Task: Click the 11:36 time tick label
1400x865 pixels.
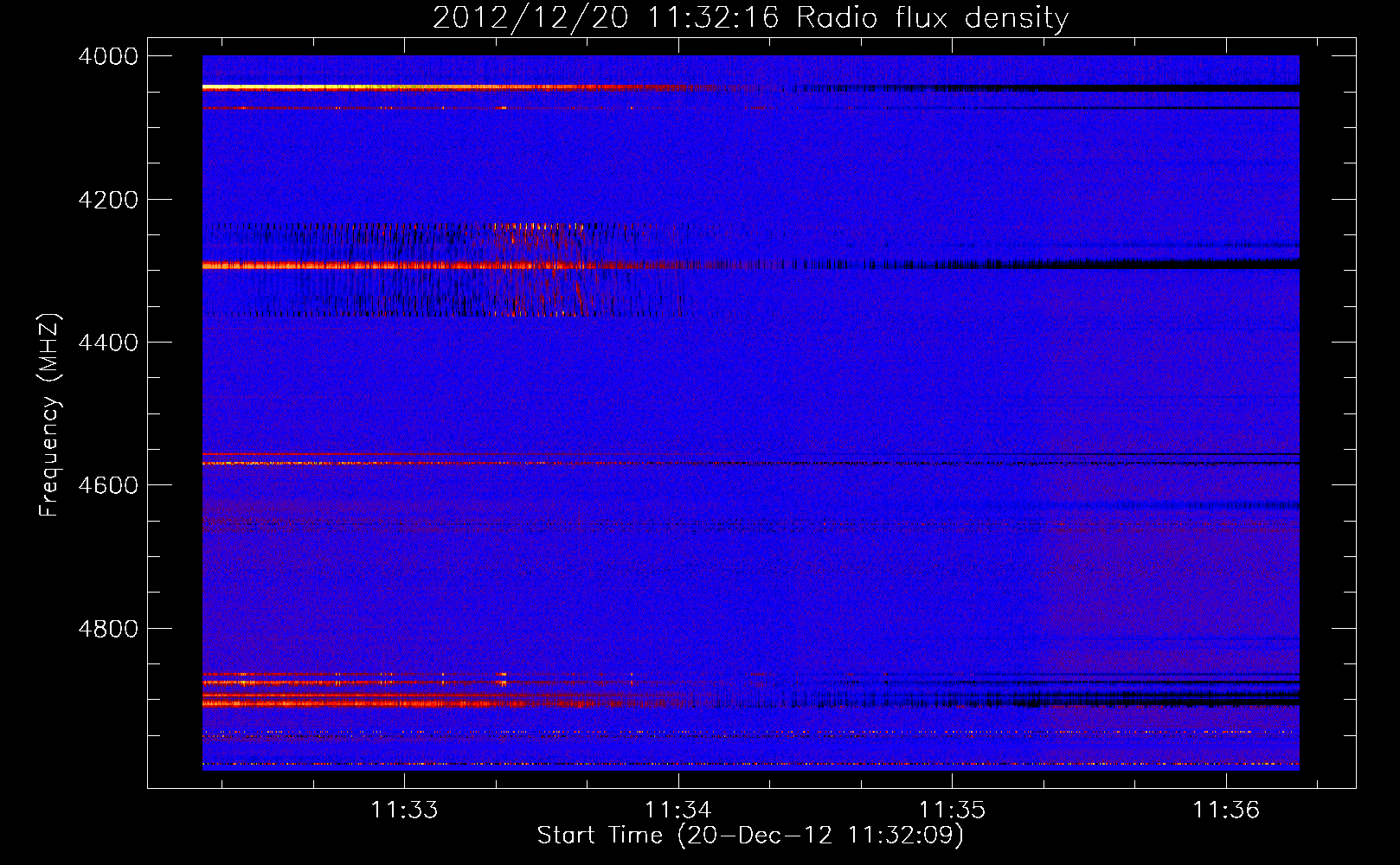Action: click(1226, 810)
